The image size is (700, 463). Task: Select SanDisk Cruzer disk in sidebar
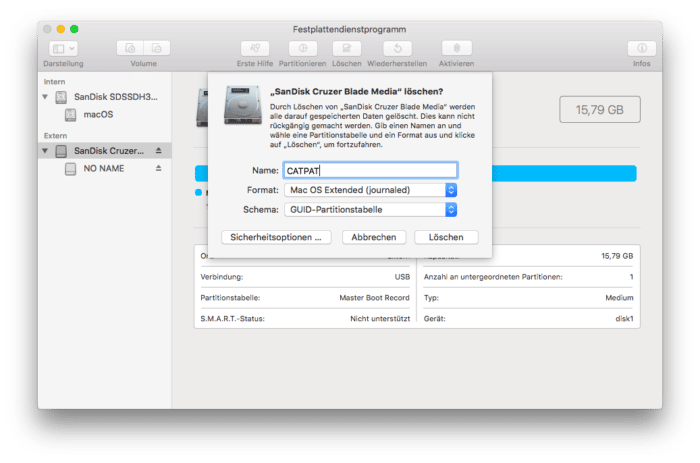(105, 151)
